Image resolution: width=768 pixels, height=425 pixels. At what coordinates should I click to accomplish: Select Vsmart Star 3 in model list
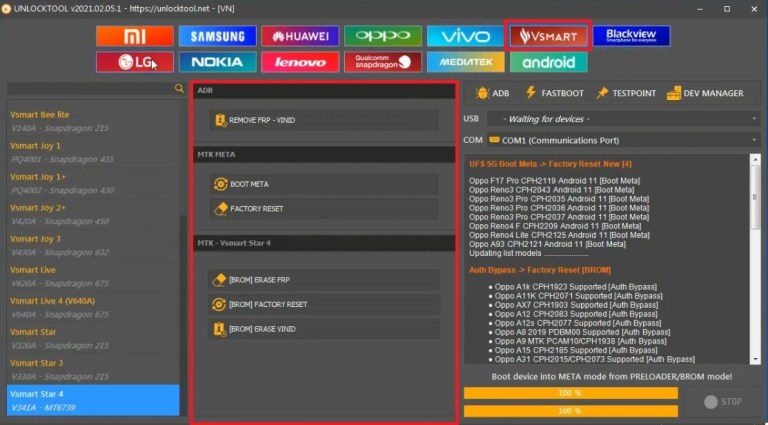(x=93, y=370)
